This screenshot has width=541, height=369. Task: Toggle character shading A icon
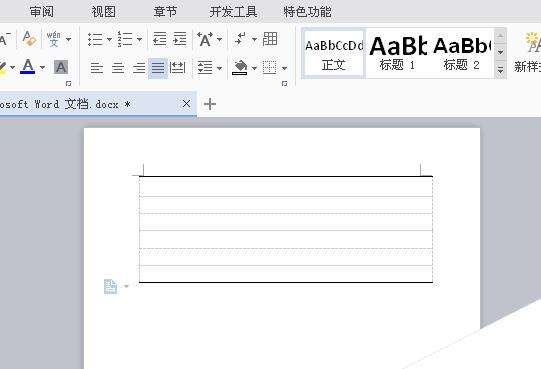[x=61, y=67]
